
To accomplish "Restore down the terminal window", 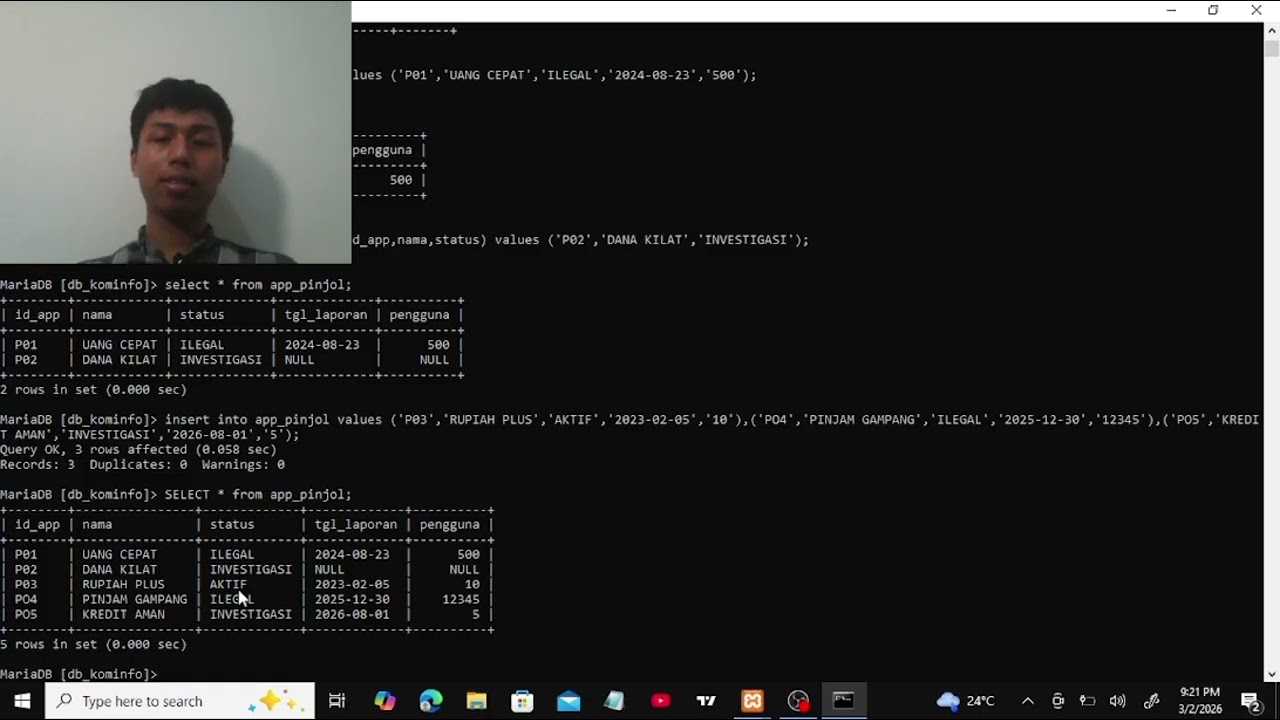I will coord(1213,10).
